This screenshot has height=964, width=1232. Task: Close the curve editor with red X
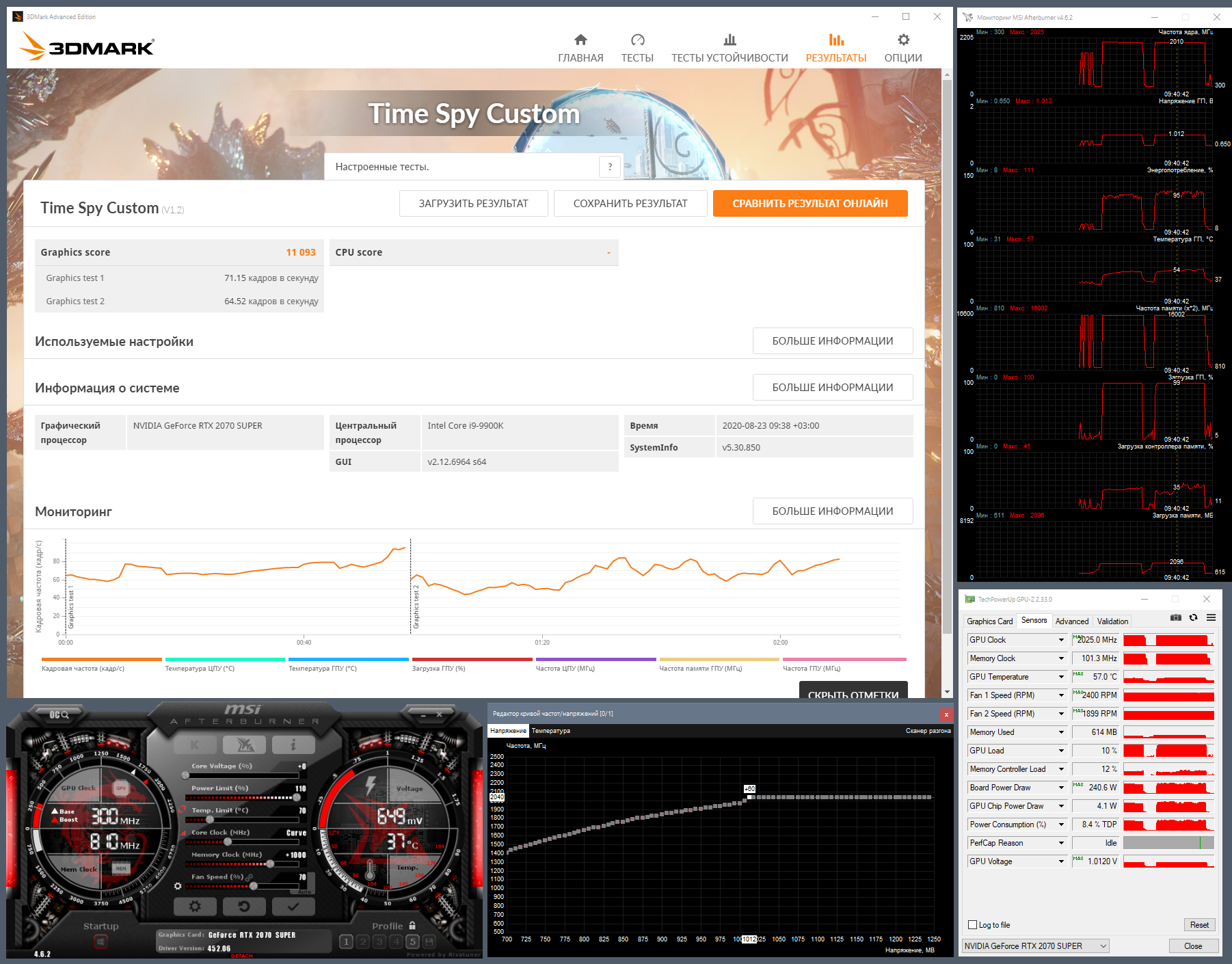[946, 714]
